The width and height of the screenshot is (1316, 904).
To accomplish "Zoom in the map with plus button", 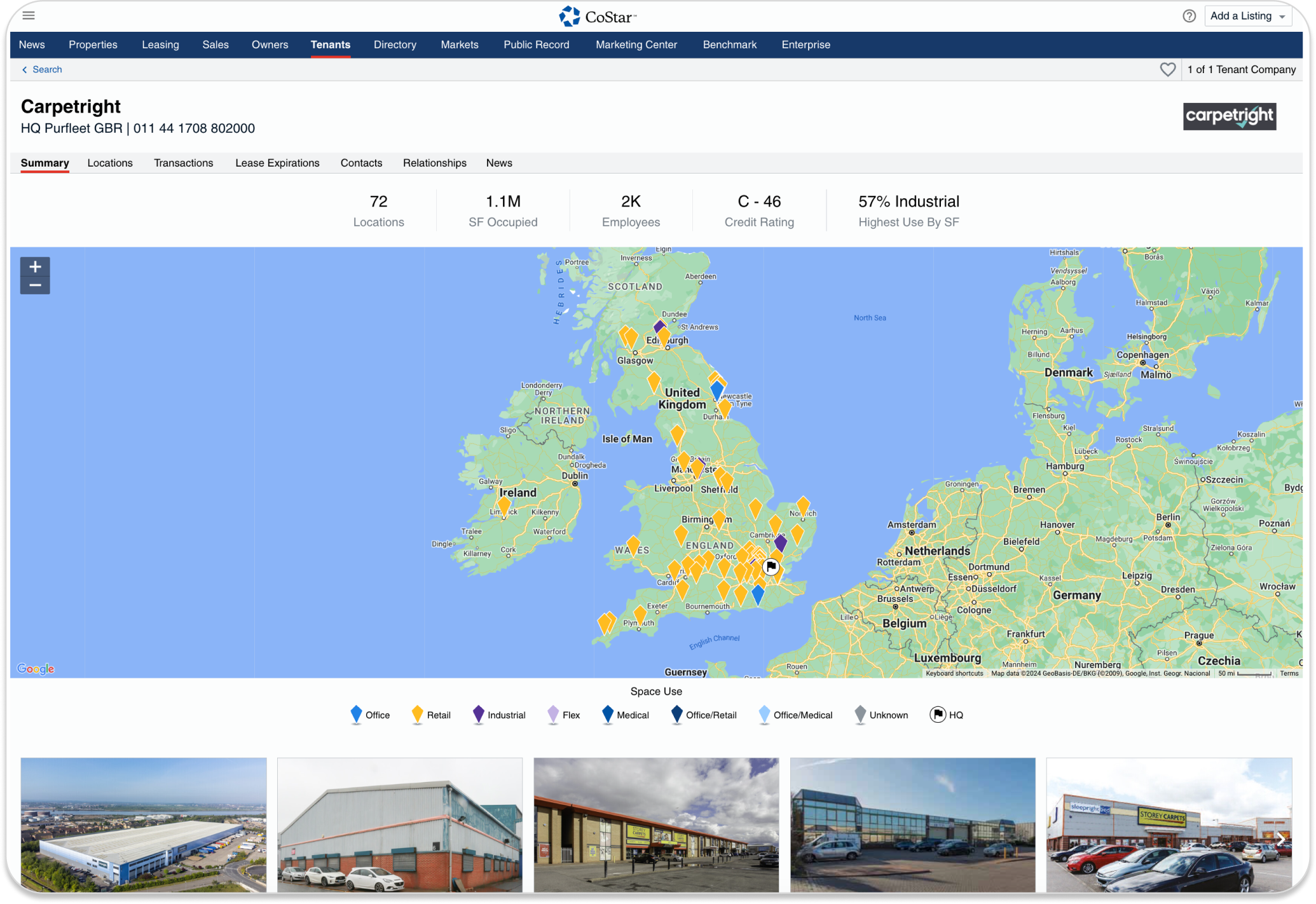I will point(35,266).
